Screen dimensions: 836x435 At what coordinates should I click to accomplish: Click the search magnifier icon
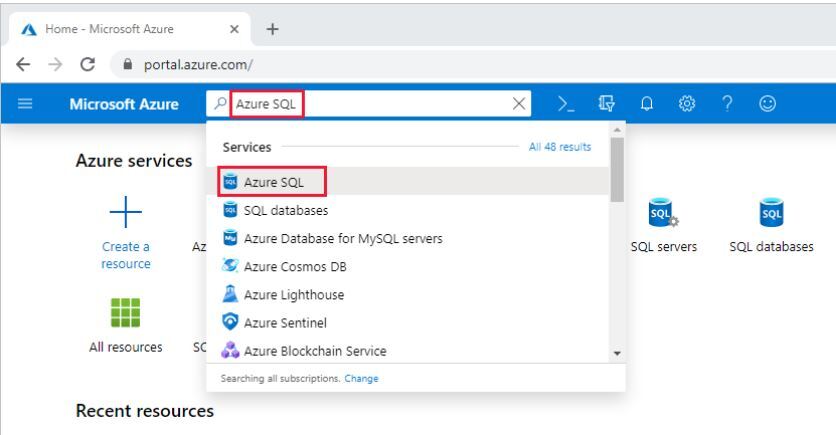pyautogui.click(x=220, y=103)
